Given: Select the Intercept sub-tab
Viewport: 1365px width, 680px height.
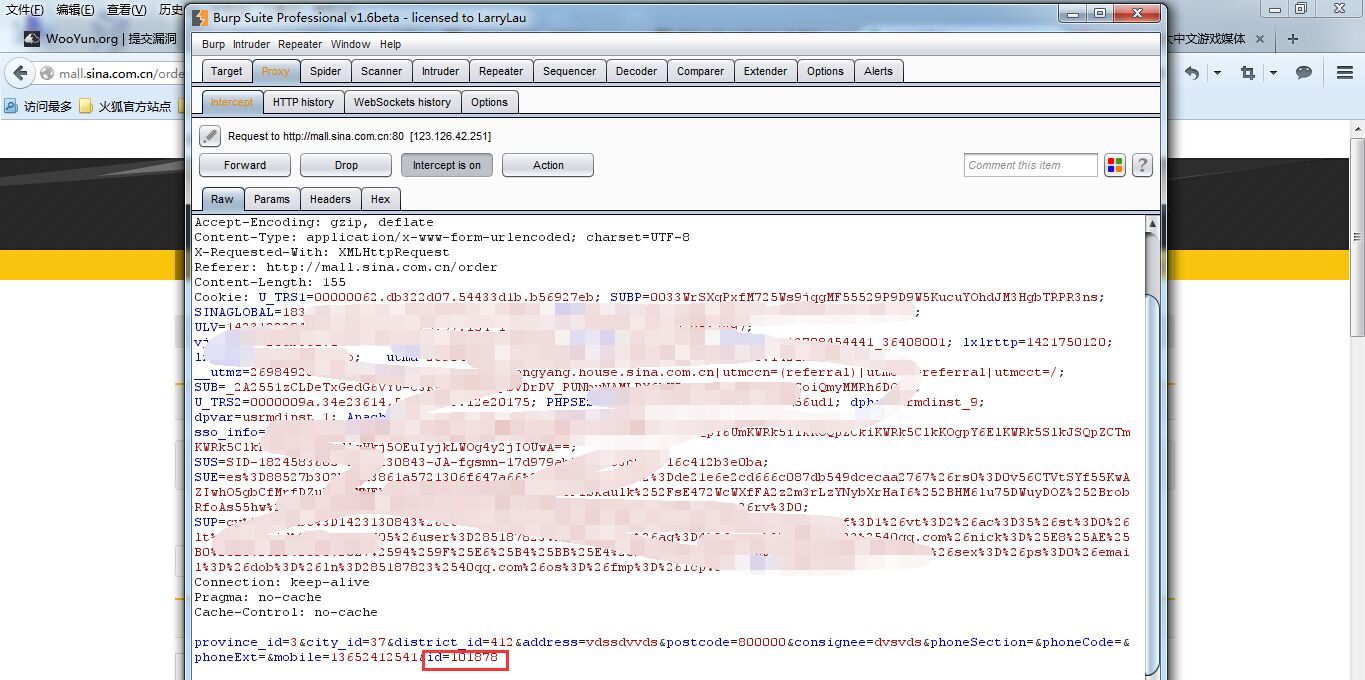Looking at the screenshot, I should coord(232,102).
